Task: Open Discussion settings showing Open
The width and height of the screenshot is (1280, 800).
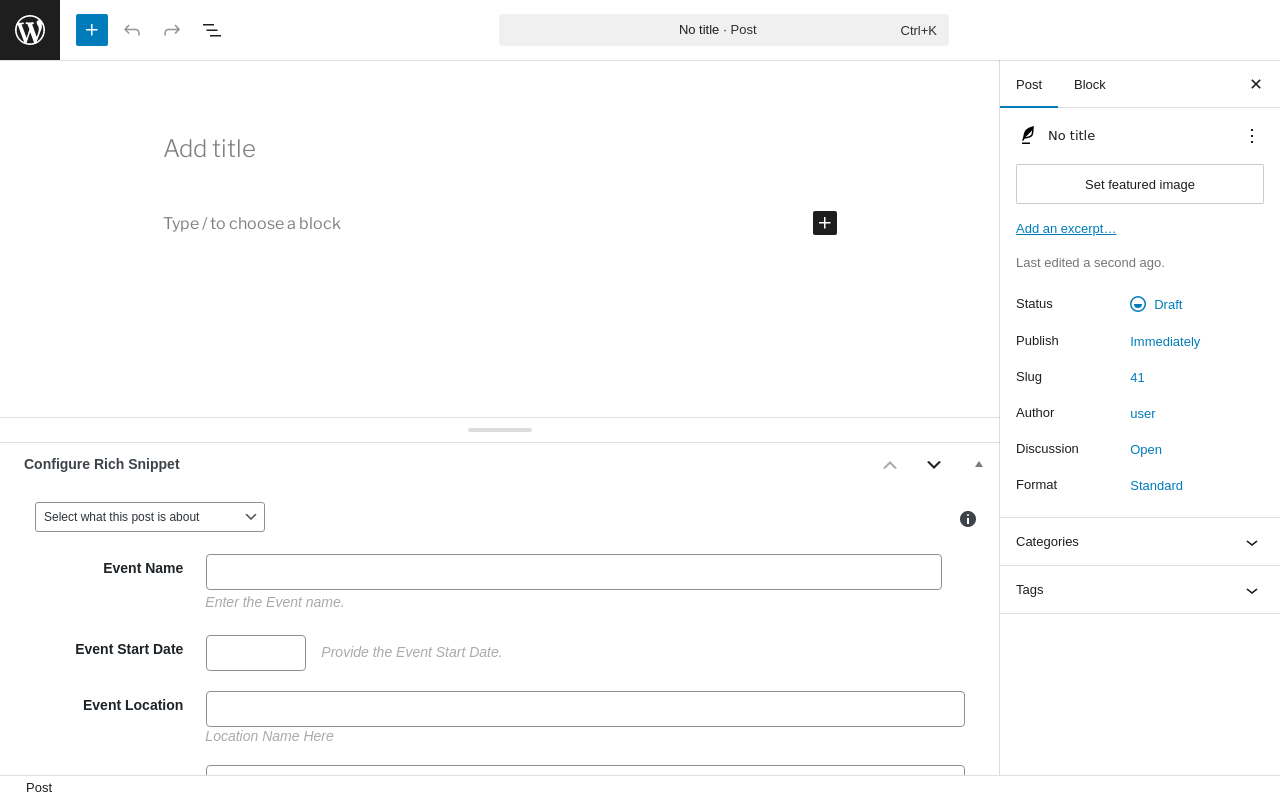Action: tap(1146, 449)
